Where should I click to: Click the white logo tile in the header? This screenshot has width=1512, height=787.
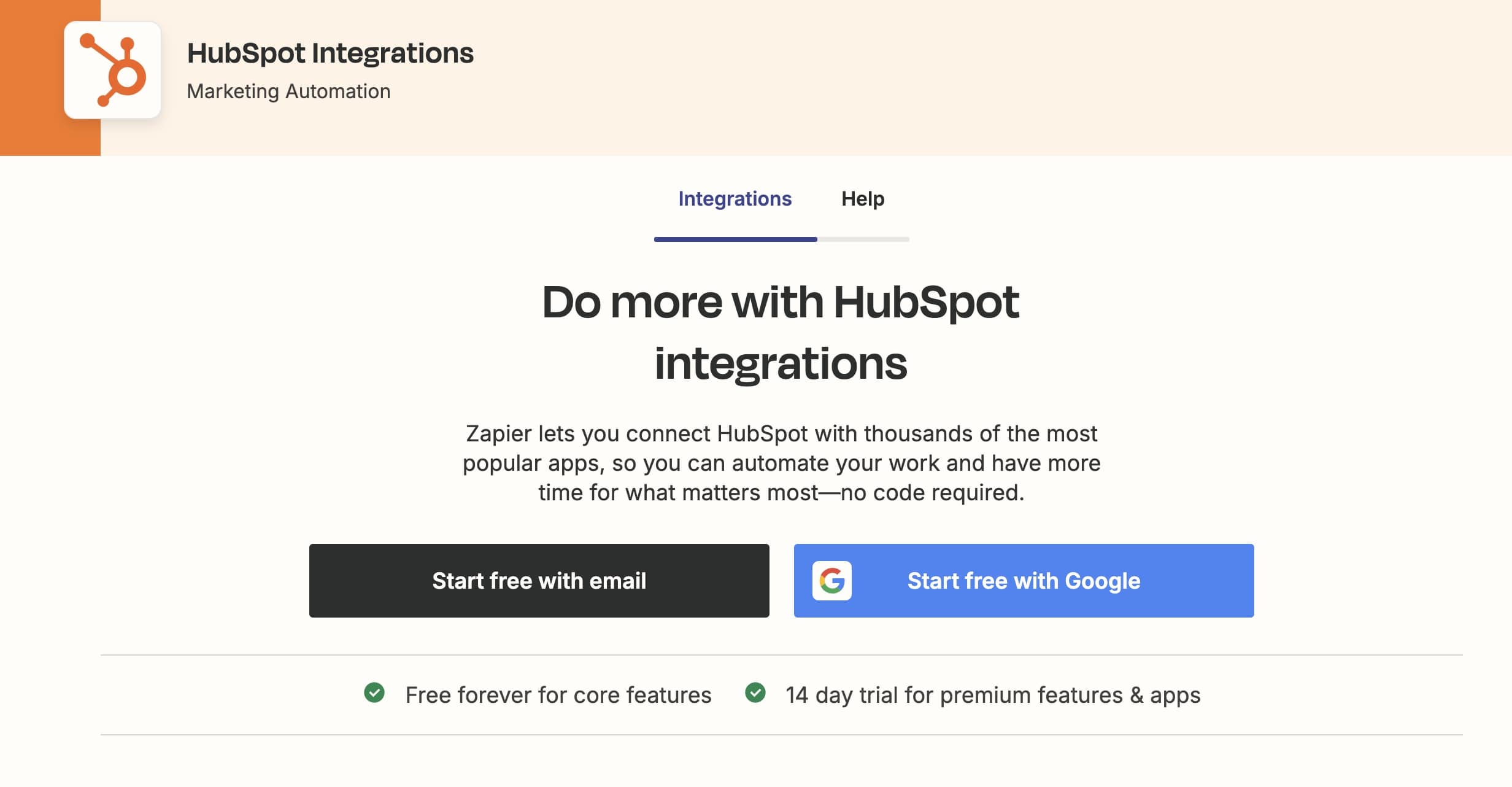pyautogui.click(x=112, y=69)
